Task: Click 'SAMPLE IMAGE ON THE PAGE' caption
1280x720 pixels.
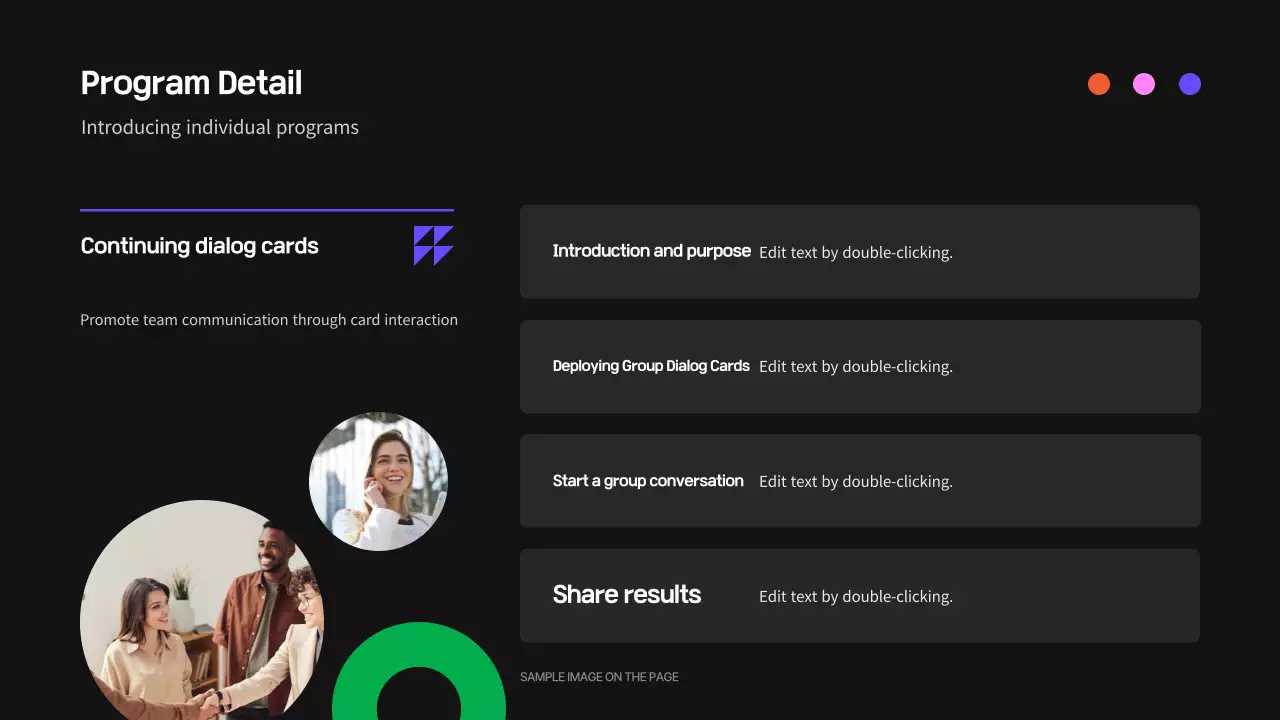Action: [599, 677]
